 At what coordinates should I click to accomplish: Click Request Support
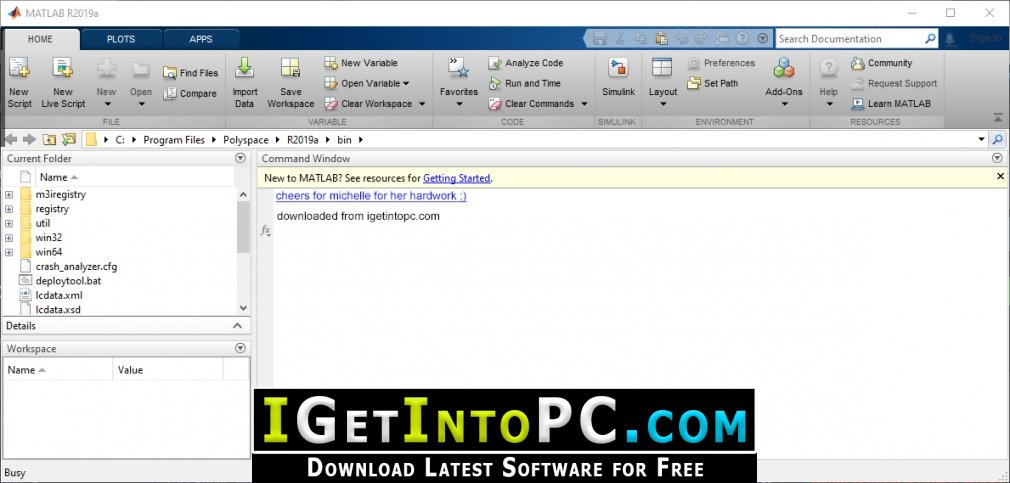point(894,83)
